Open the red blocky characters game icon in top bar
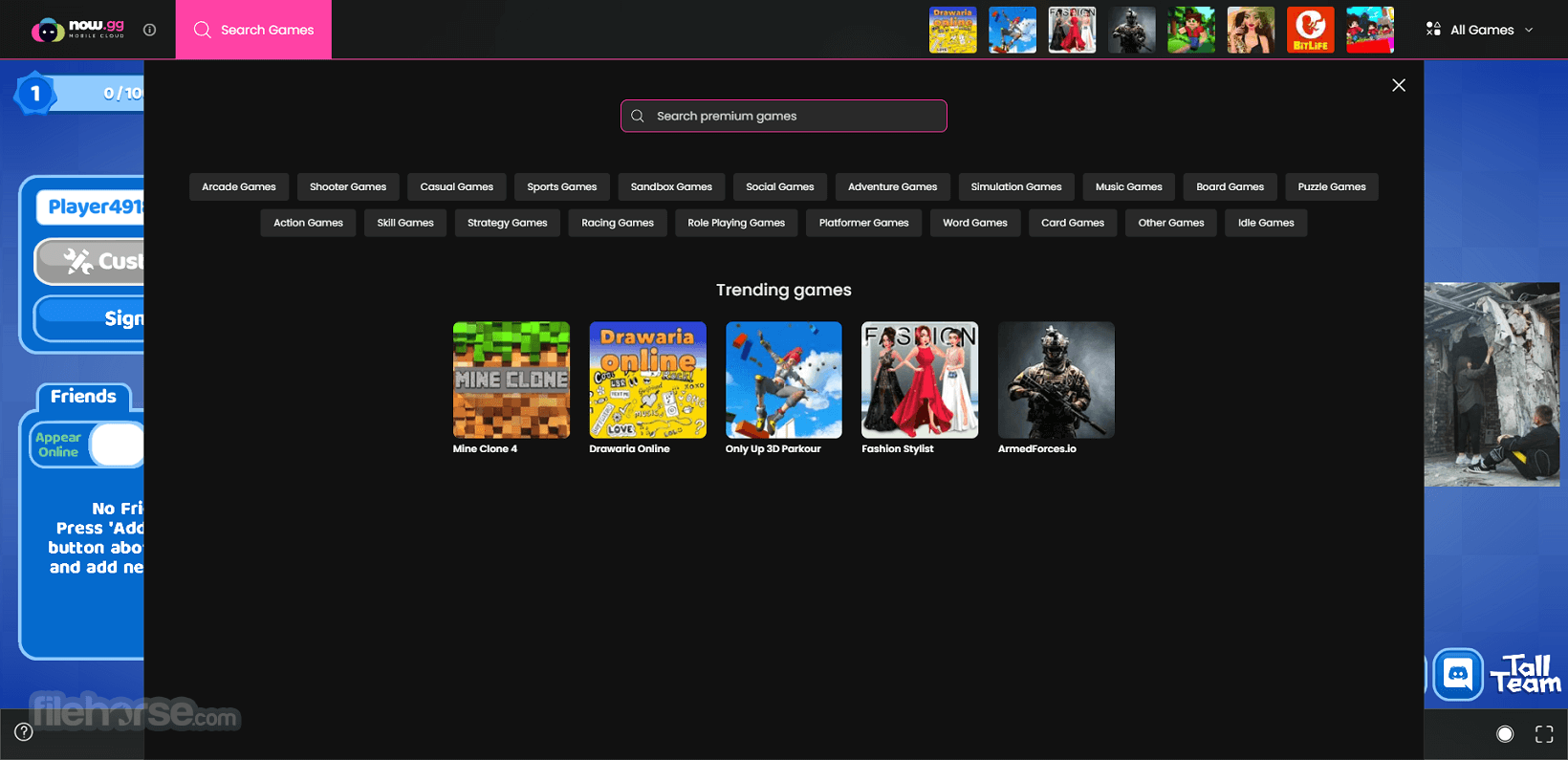Screen dimensions: 1568x760 tap(1370, 30)
